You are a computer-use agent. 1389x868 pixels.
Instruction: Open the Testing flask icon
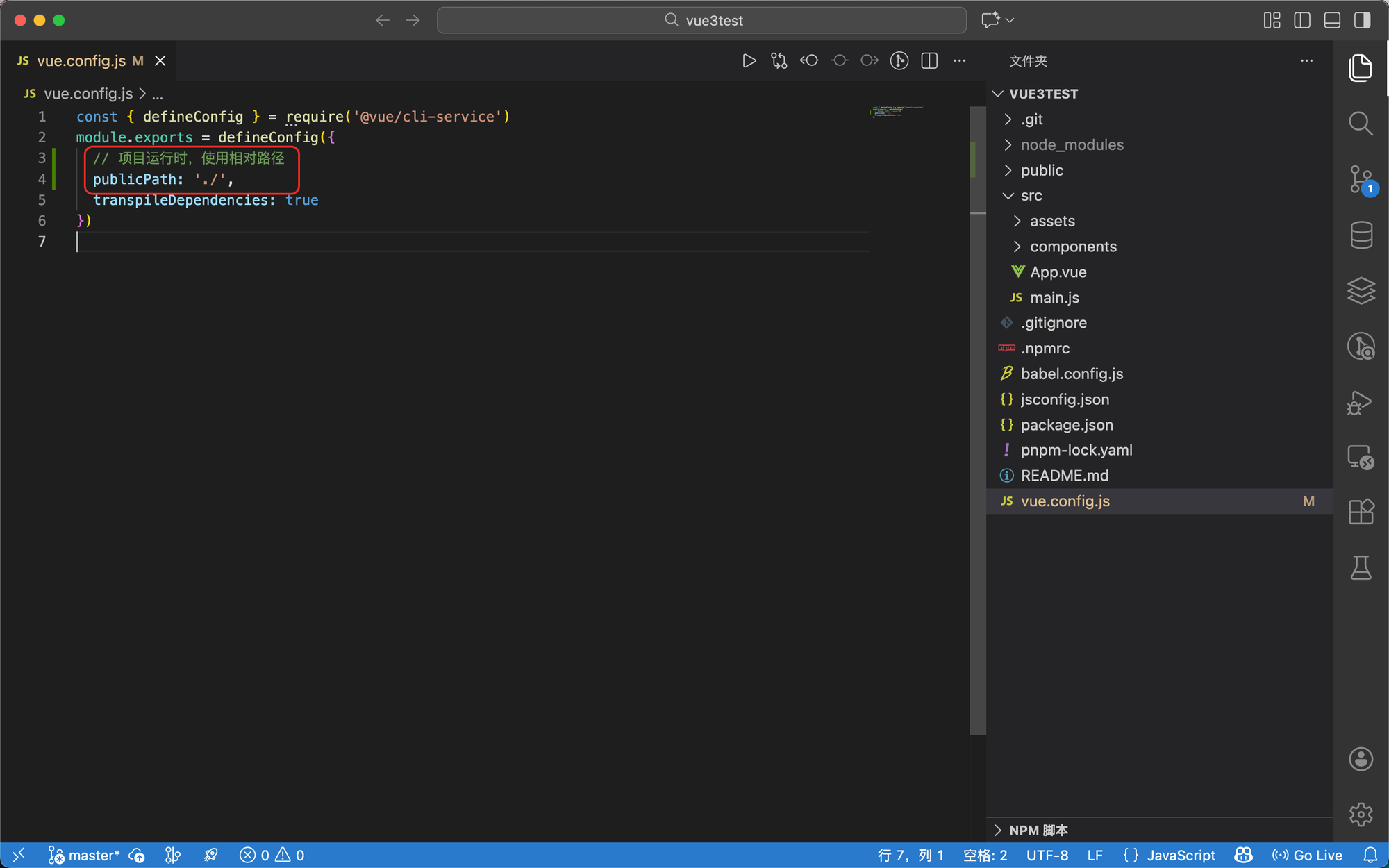[1361, 567]
